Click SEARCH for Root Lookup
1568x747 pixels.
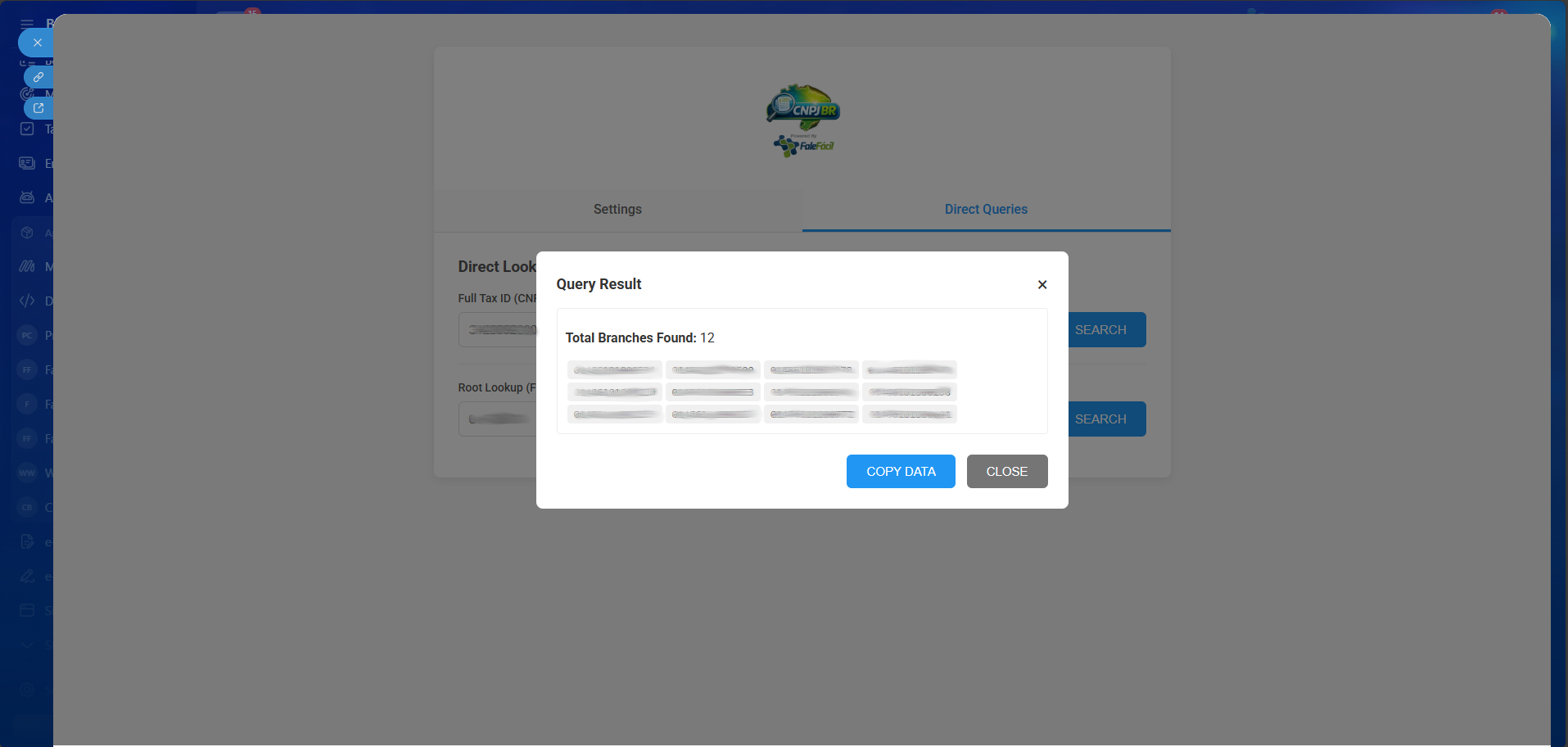click(x=1100, y=419)
